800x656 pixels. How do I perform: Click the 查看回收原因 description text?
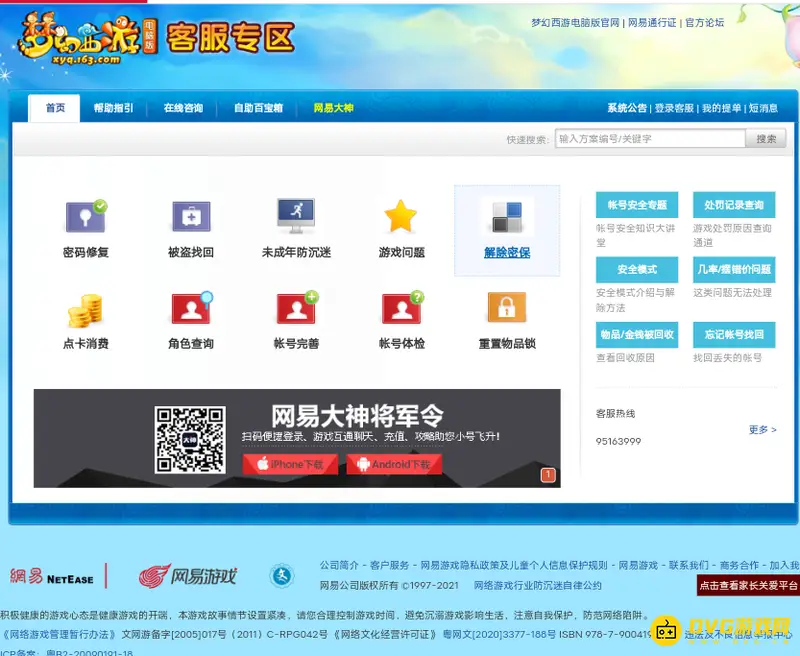tap(625, 358)
